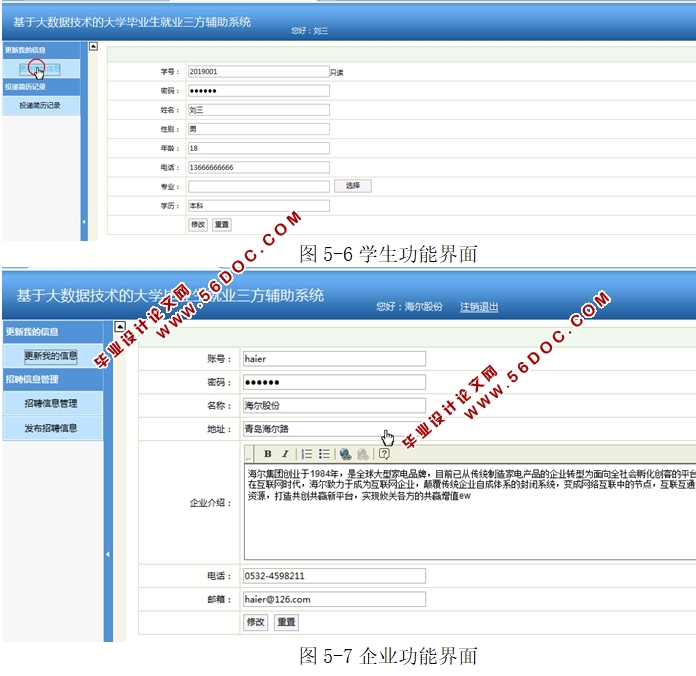Image resolution: width=696 pixels, height=676 pixels.
Task: Insert bulleted list in editor toolbar
Action: pyautogui.click(x=324, y=454)
